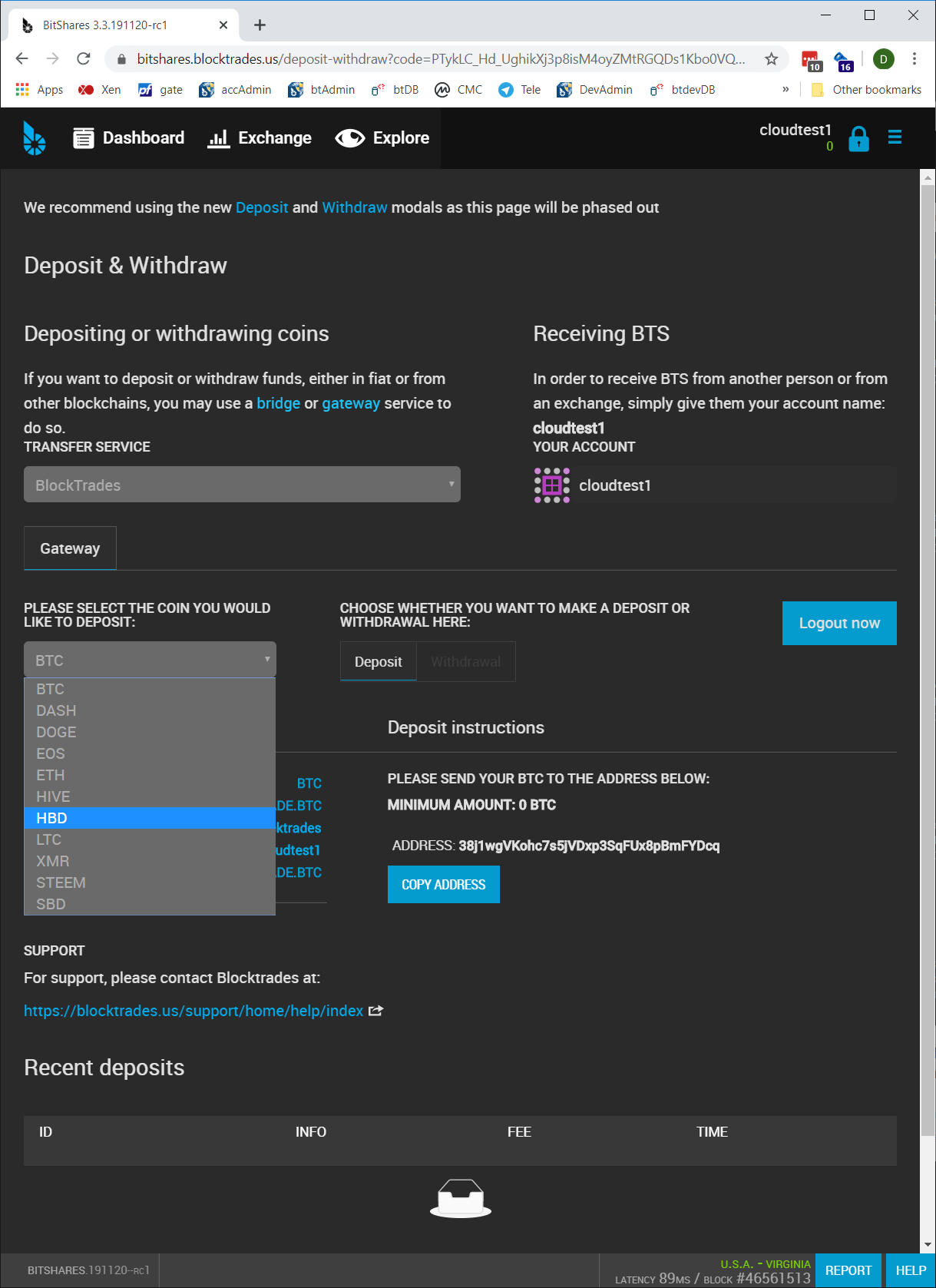Image resolution: width=936 pixels, height=1288 pixels.
Task: Open the Explore page
Action: pos(382,138)
